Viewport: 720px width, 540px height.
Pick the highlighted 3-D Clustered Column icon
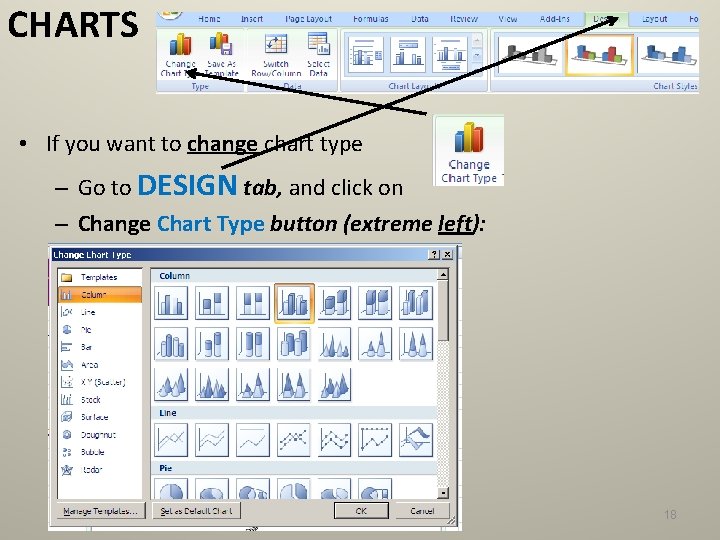pyautogui.click(x=294, y=303)
